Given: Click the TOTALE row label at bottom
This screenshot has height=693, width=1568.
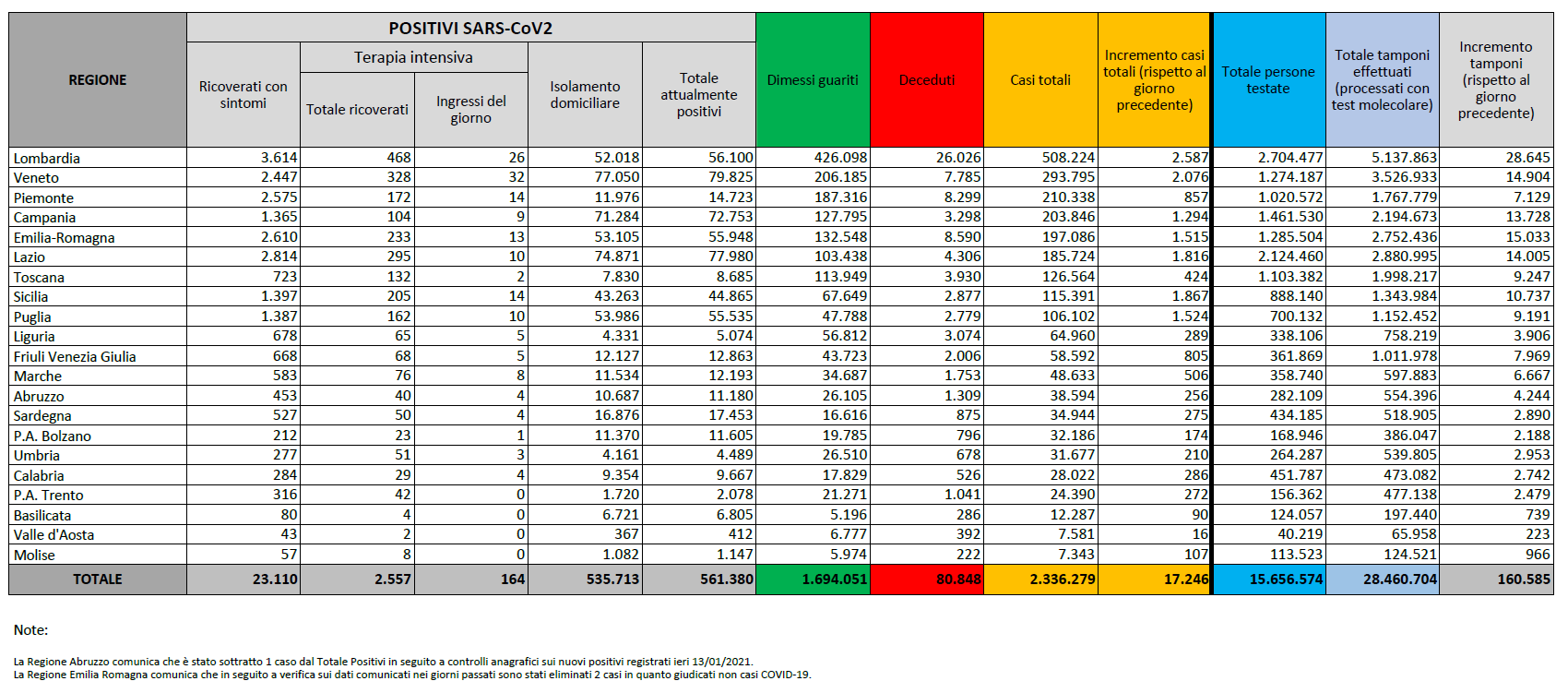Looking at the screenshot, I should pos(98,579).
